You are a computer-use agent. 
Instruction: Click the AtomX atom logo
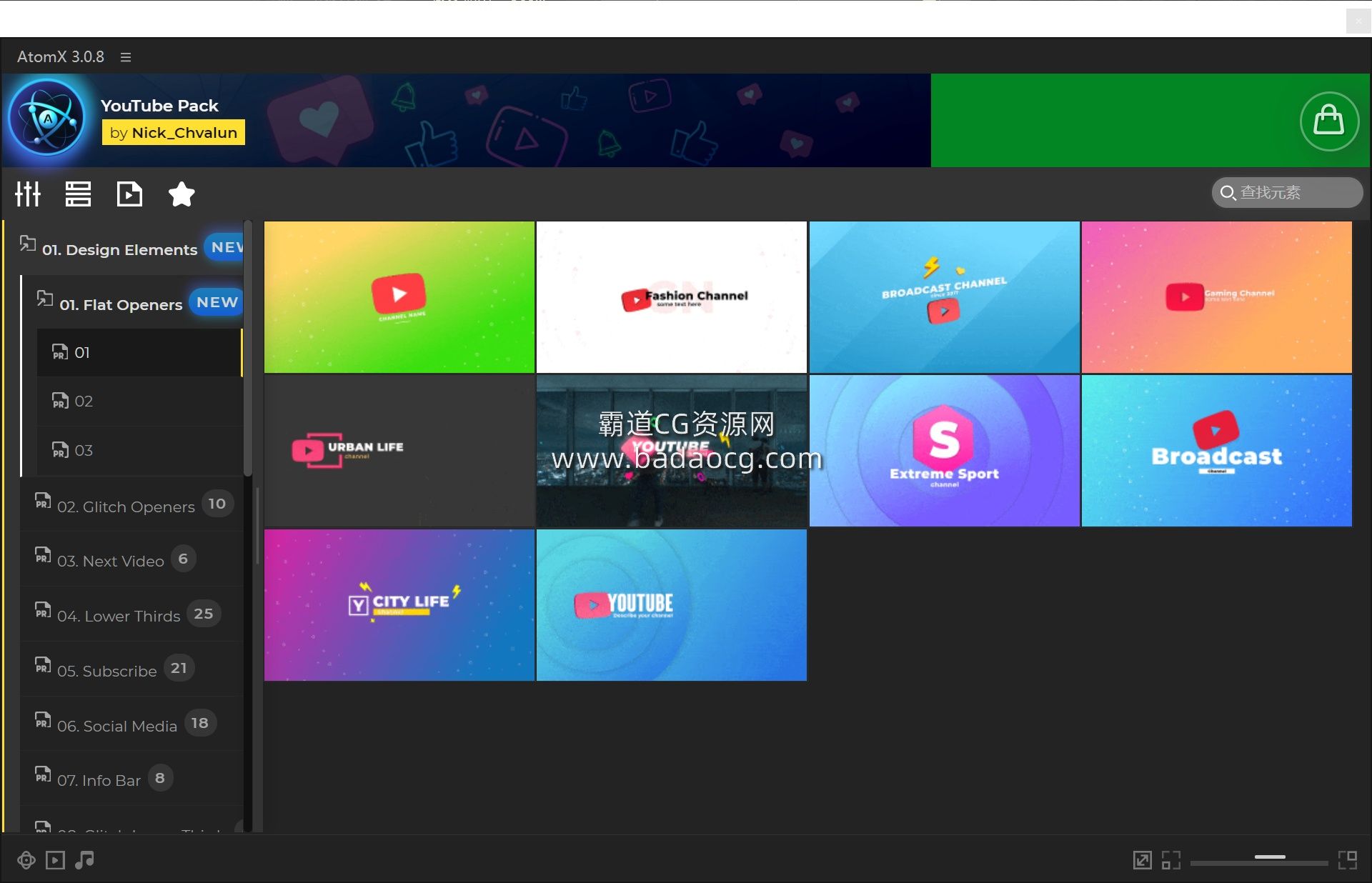48,118
